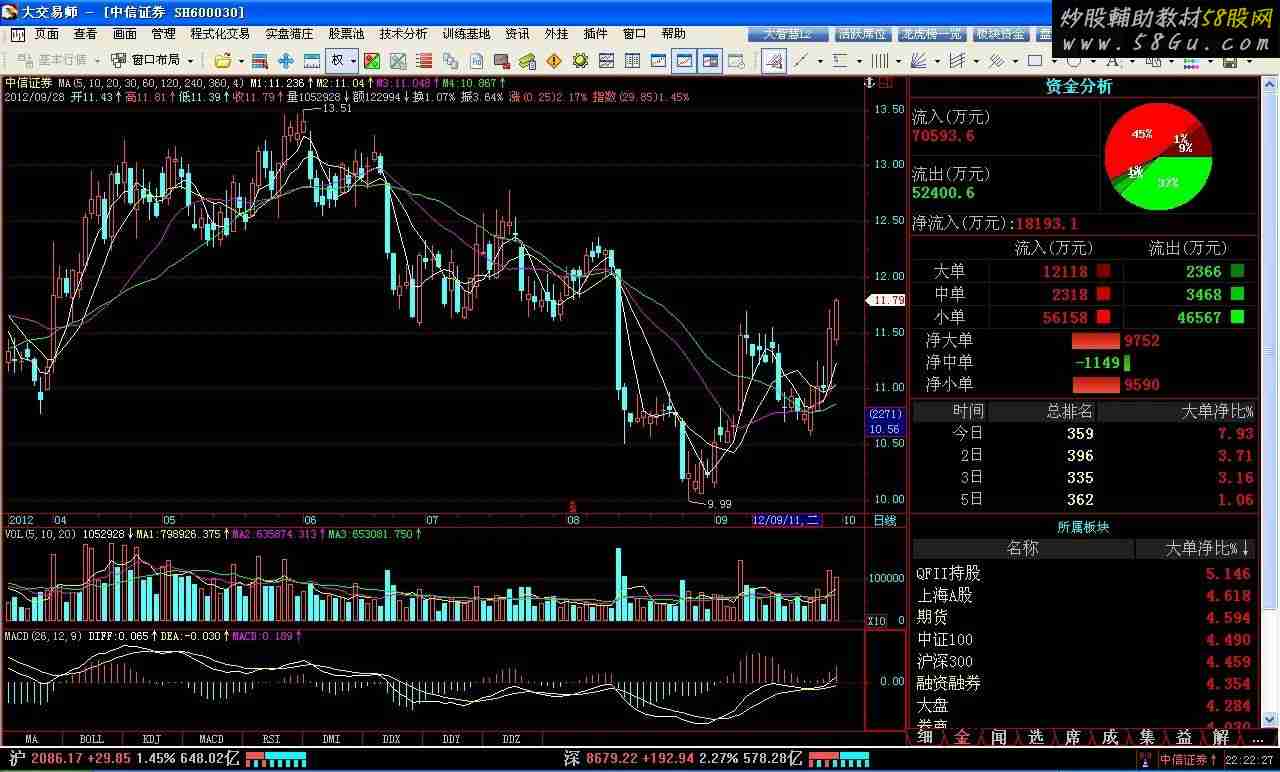1280x772 pixels.
Task: Select the trend line drawing tool
Action: click(x=801, y=60)
